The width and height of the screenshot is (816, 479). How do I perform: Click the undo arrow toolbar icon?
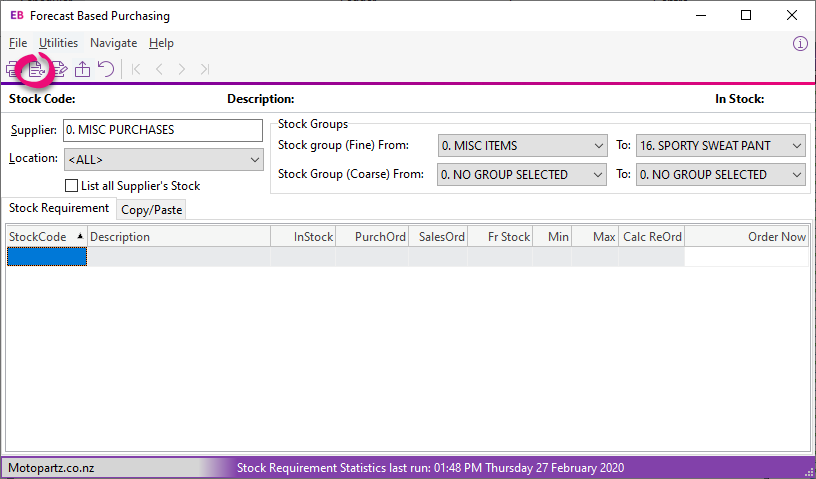click(x=106, y=69)
